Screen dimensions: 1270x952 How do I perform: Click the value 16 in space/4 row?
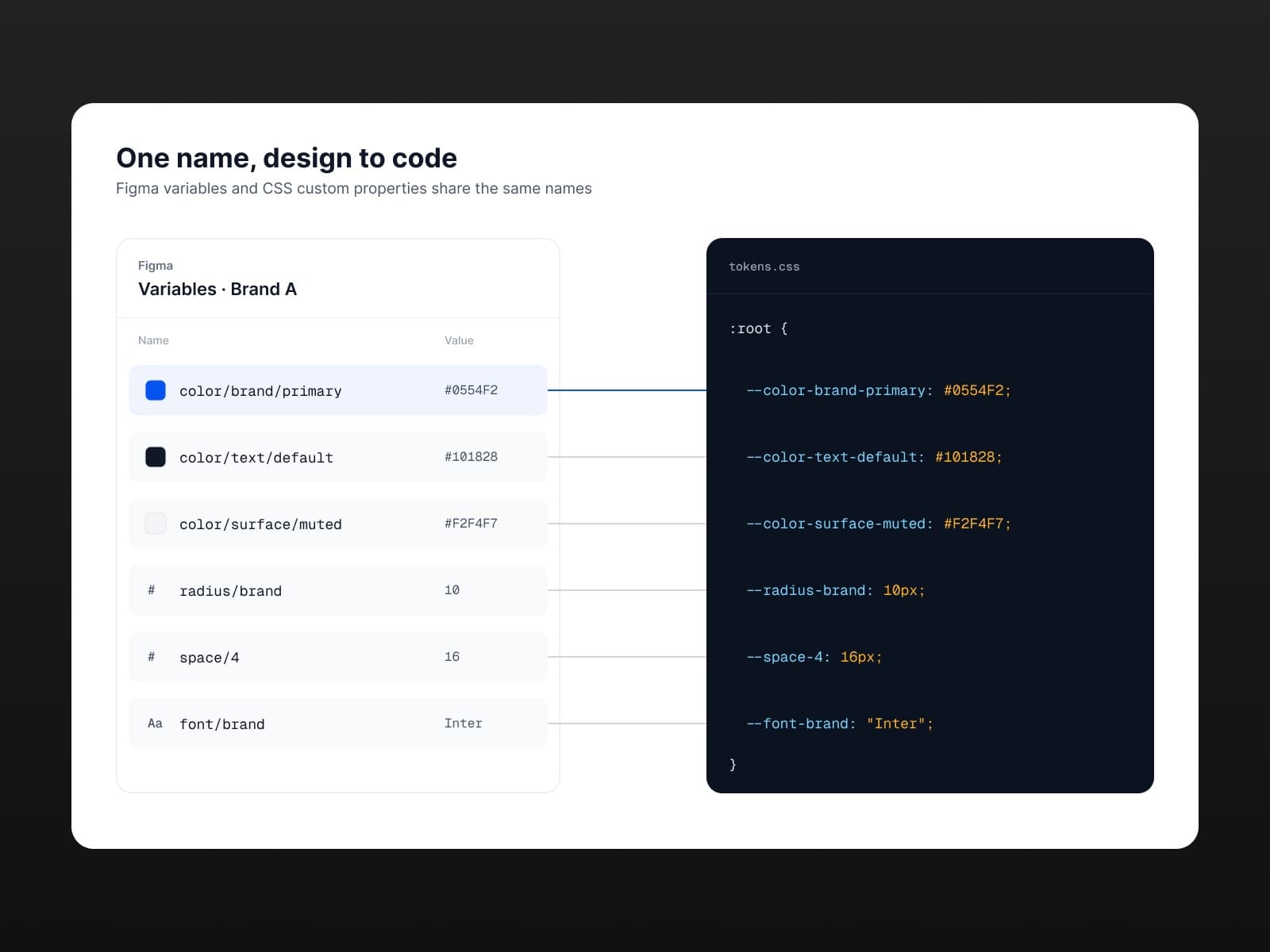(452, 656)
